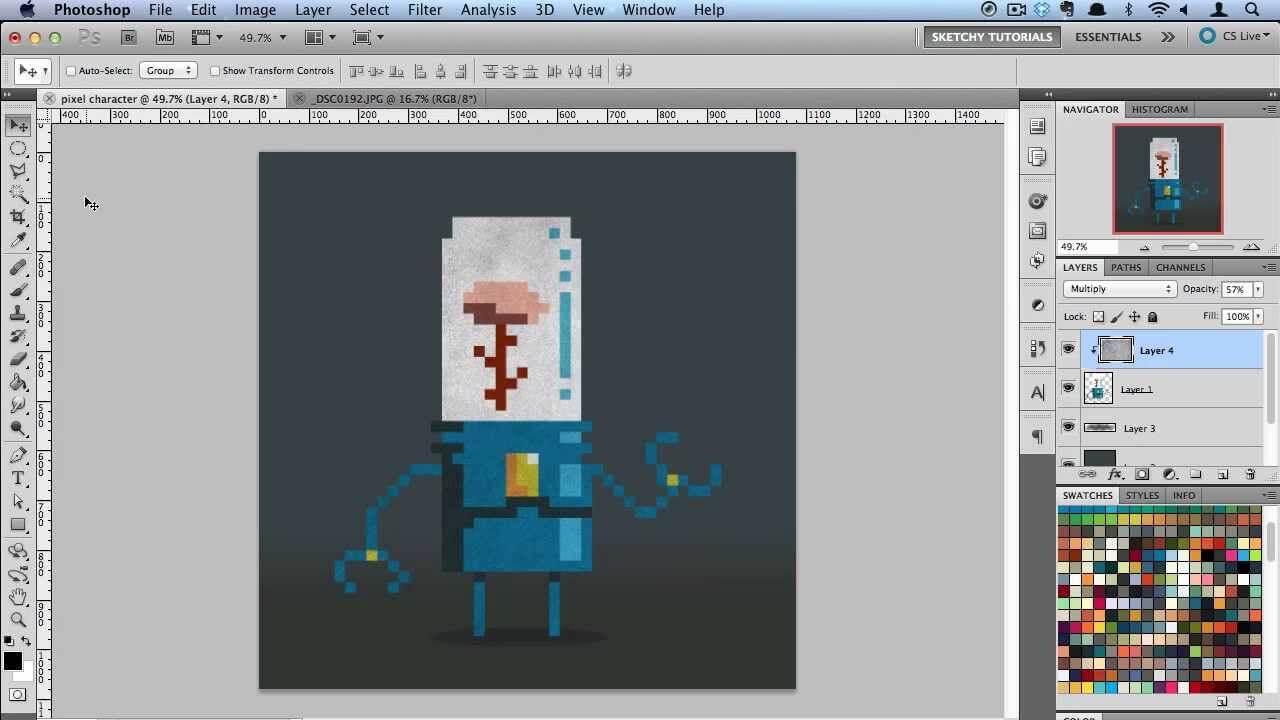
Task: Open the Filter menu
Action: click(x=425, y=9)
